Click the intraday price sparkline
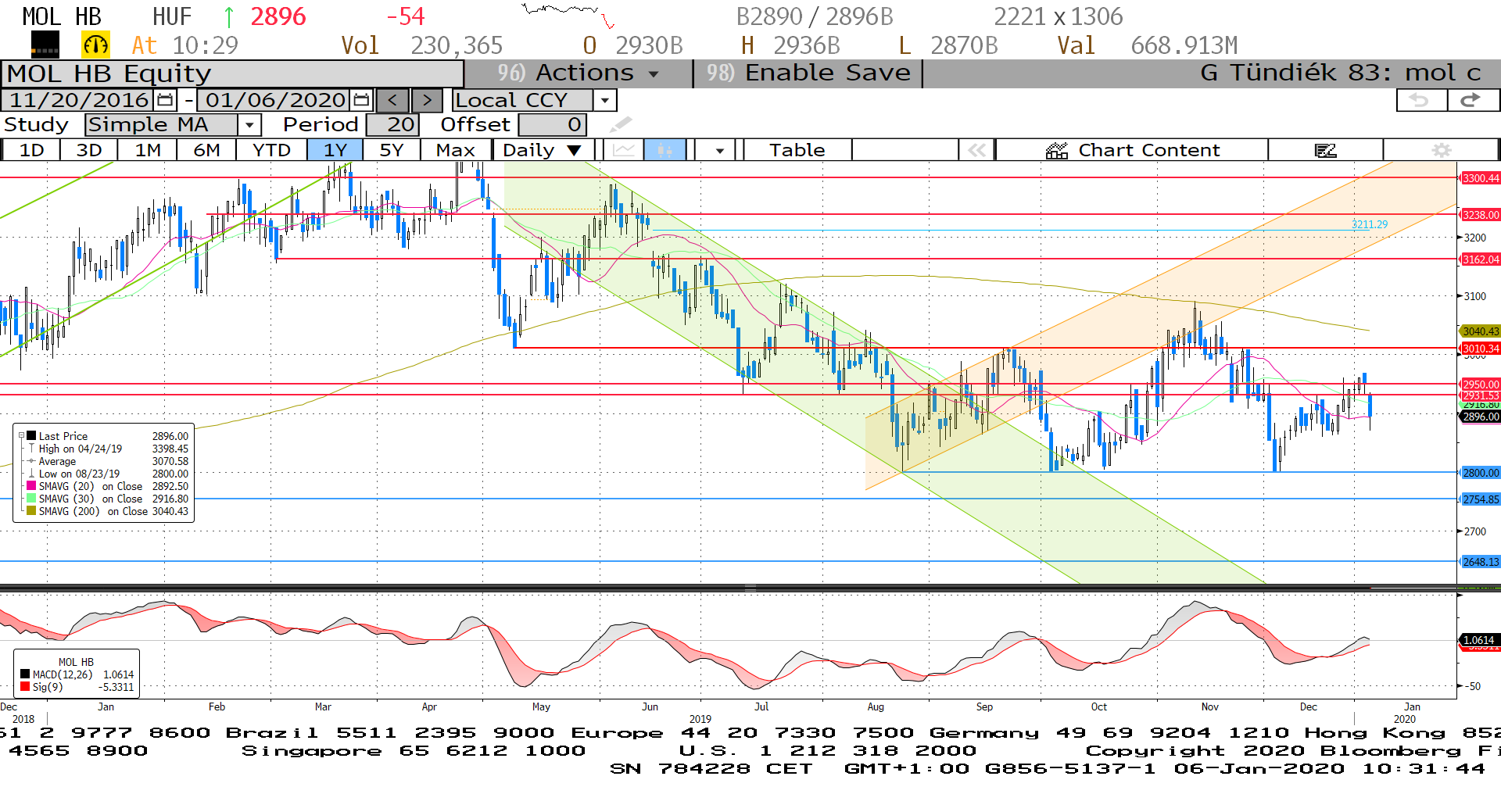Image resolution: width=1501 pixels, height=812 pixels. [568, 16]
